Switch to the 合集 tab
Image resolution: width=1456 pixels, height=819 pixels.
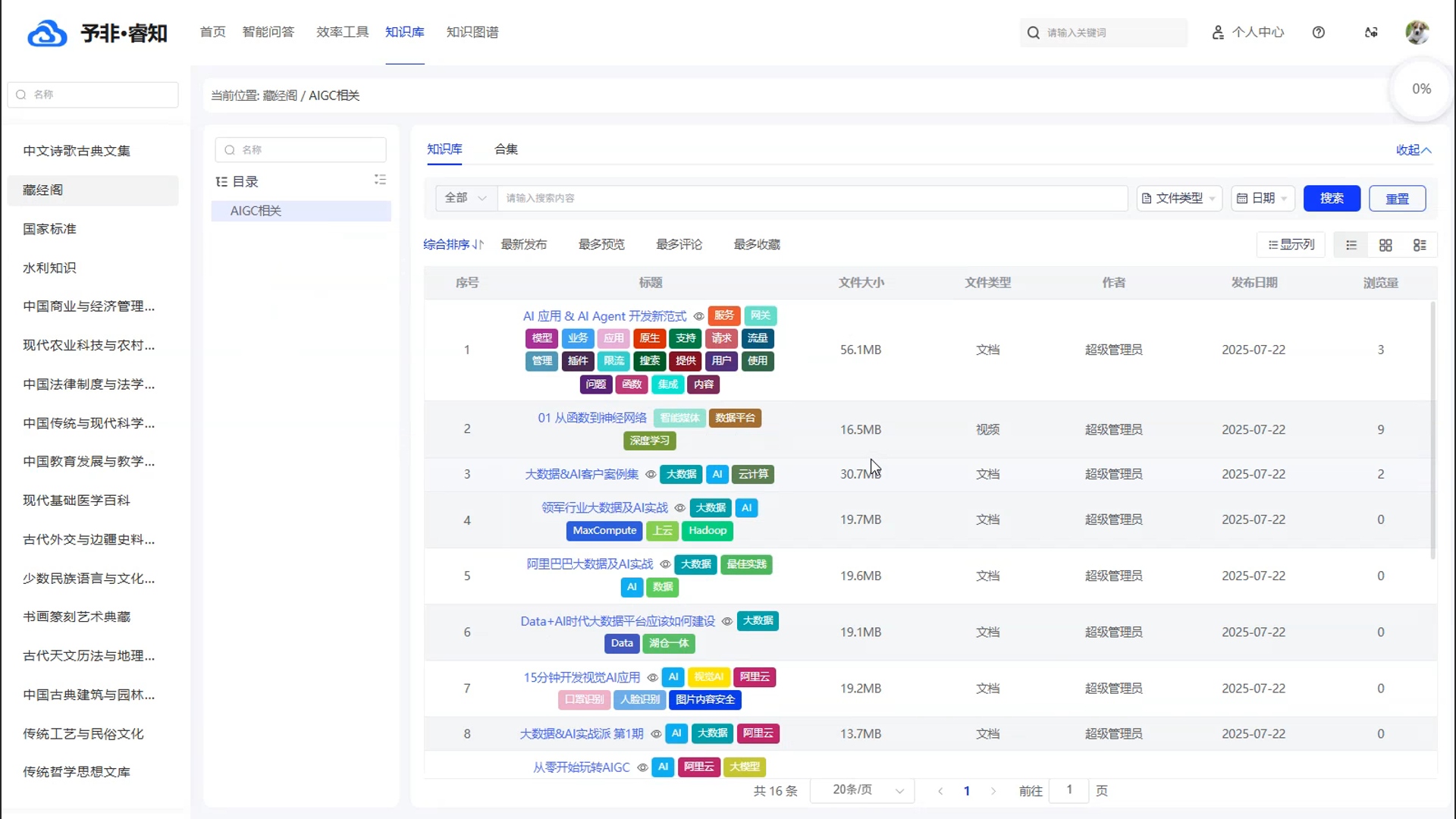(x=506, y=149)
